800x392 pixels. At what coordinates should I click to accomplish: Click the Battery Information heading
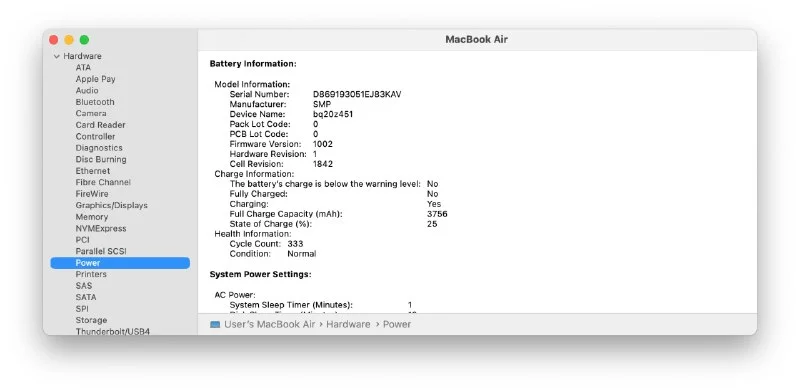(x=253, y=64)
